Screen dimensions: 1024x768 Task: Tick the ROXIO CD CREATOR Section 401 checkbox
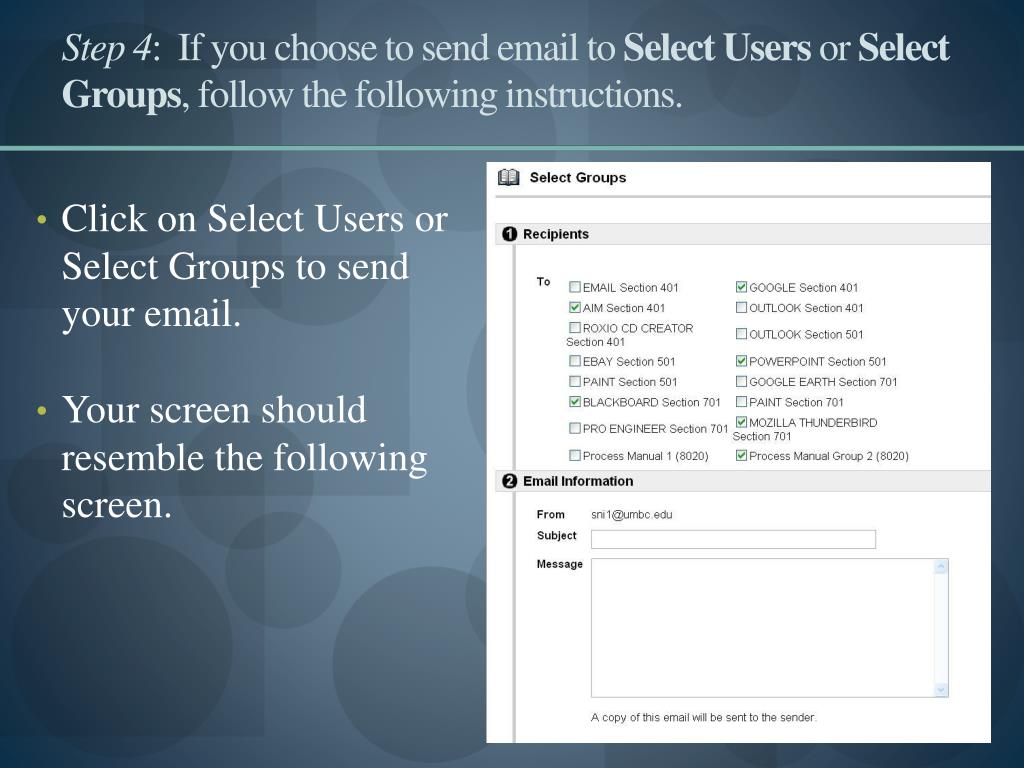coord(575,327)
